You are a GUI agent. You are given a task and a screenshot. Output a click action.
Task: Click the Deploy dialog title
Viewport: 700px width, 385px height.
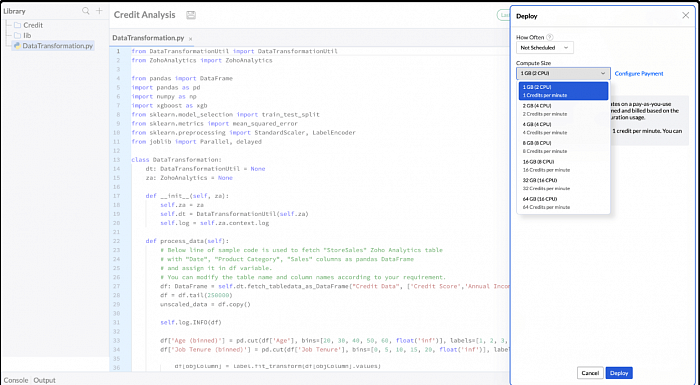[x=527, y=16]
